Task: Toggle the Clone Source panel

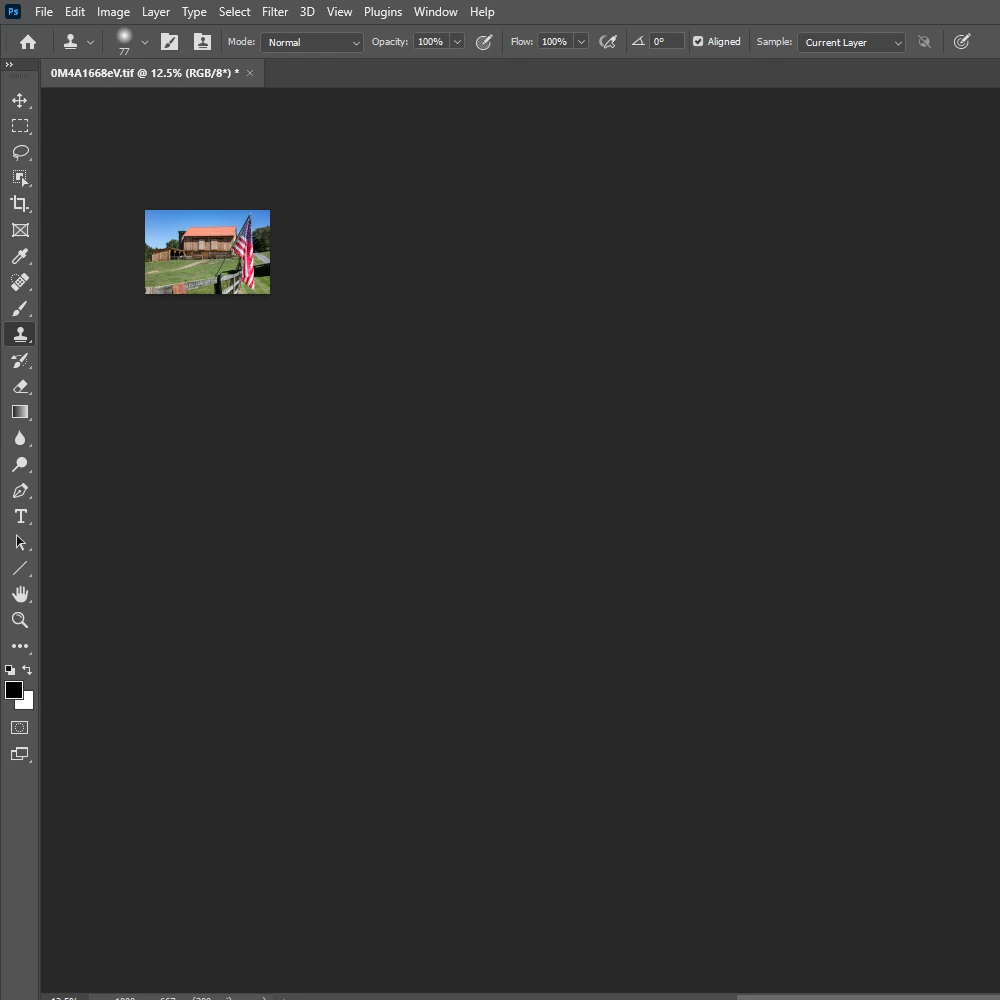Action: pos(202,42)
